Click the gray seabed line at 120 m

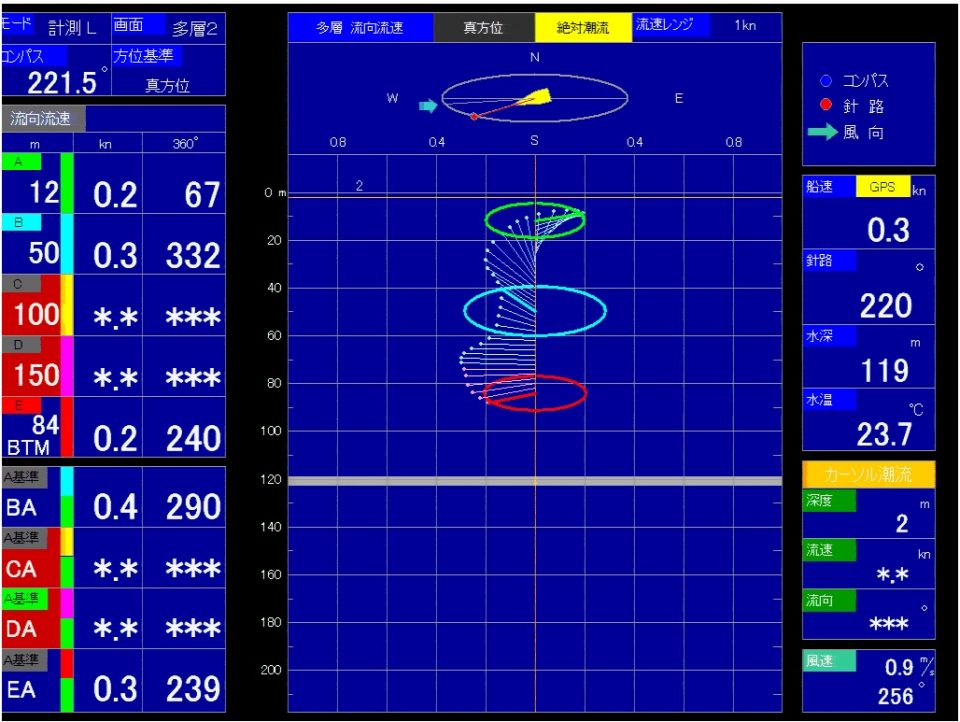(x=534, y=481)
